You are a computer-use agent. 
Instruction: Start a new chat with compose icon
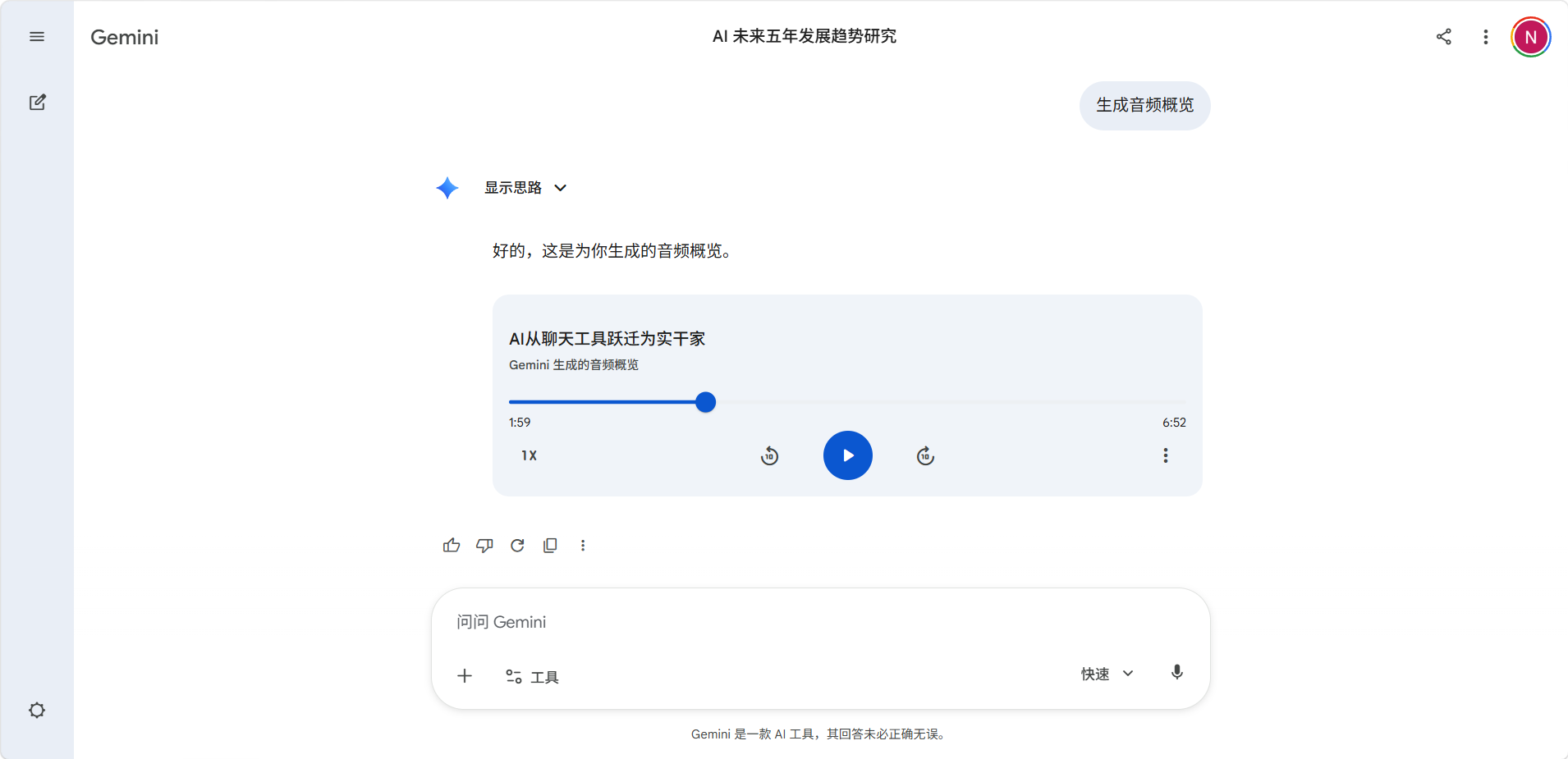point(38,103)
